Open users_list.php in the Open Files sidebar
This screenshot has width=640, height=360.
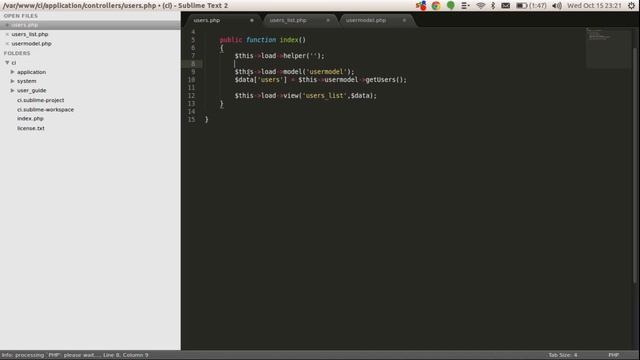(30, 34)
